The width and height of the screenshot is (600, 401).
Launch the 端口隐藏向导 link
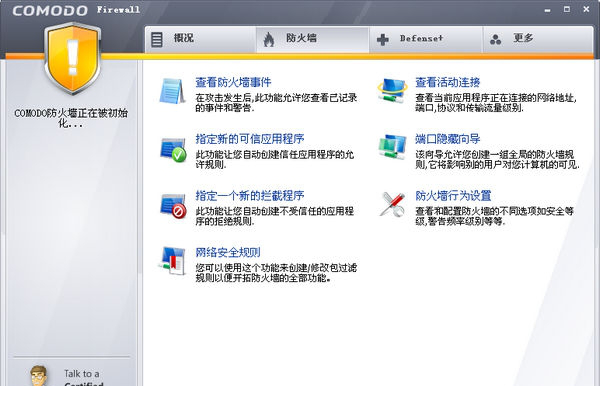tap(448, 139)
